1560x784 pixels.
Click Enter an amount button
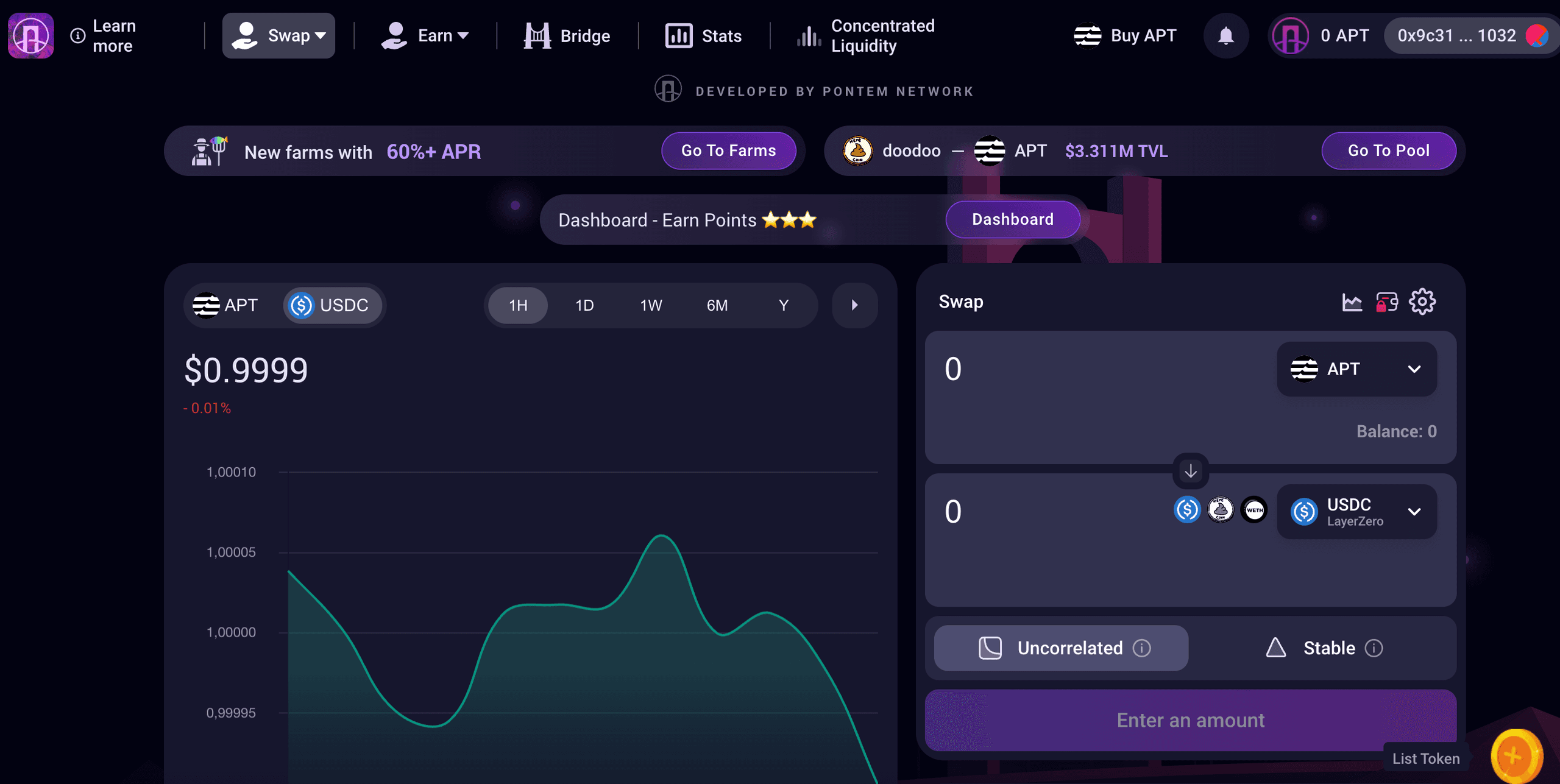pos(1191,720)
